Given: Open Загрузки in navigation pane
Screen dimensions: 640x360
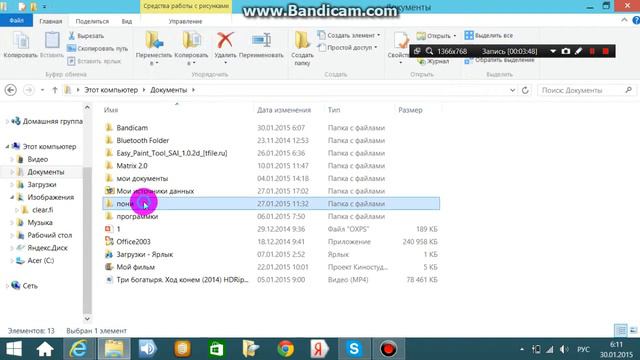Looking at the screenshot, I should [42, 184].
